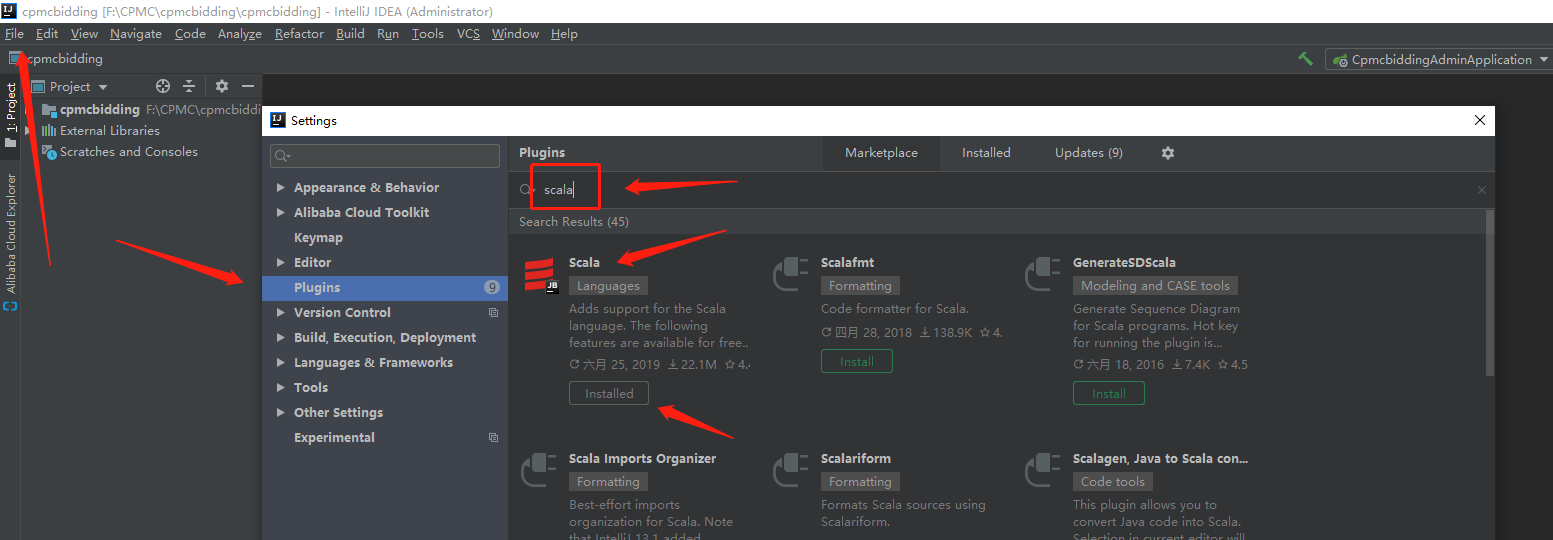Expand Tools settings
The image size is (1553, 540).
pyautogui.click(x=281, y=388)
